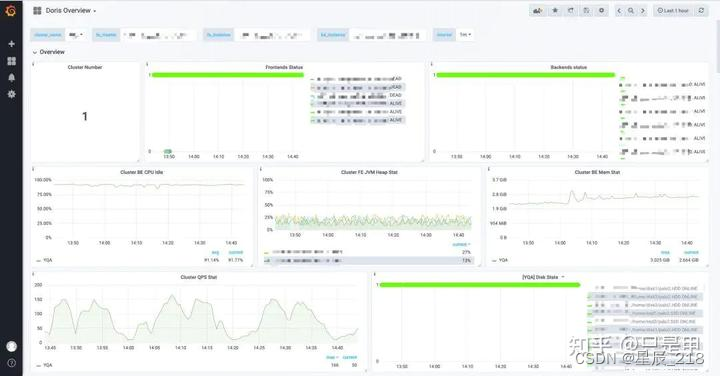The image size is (720, 376).
Task: Click the 91.77% current value in CPU Idle
Action: (x=236, y=260)
